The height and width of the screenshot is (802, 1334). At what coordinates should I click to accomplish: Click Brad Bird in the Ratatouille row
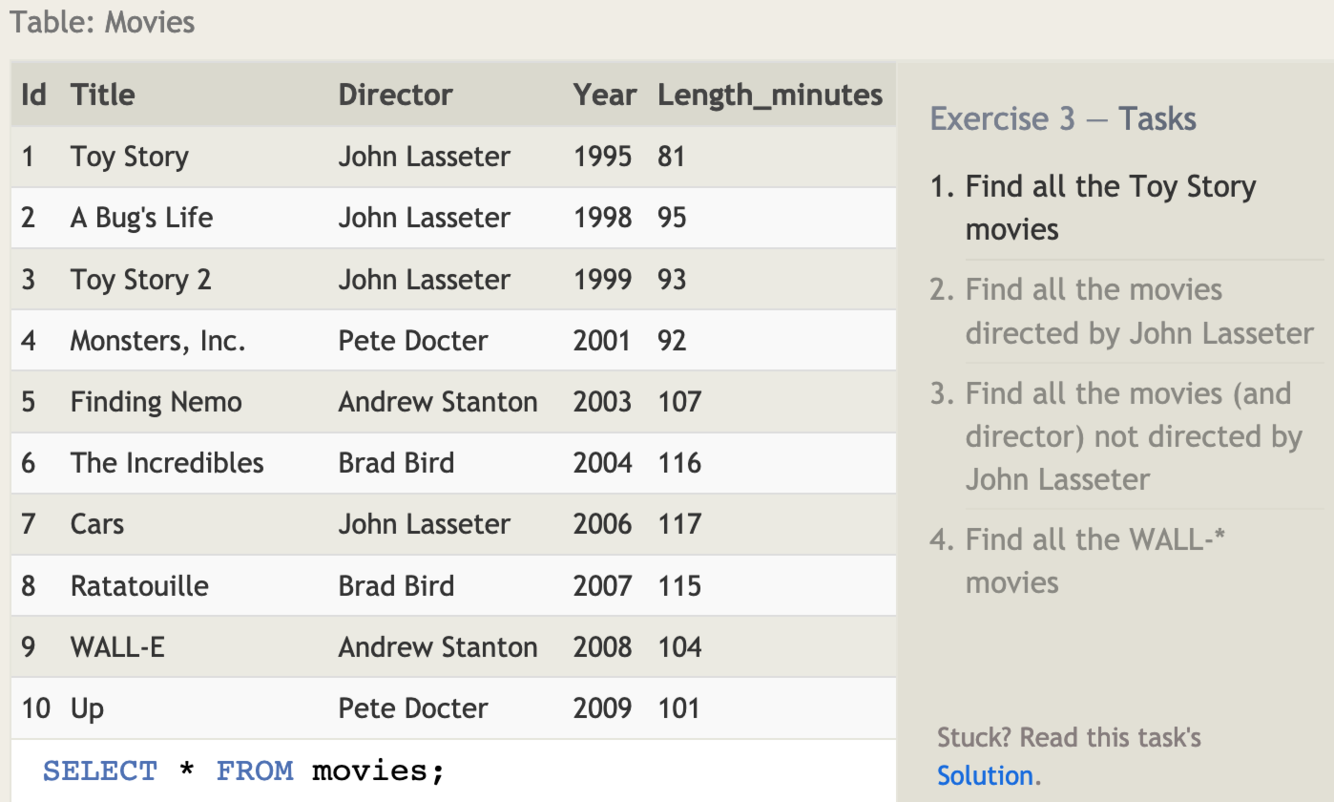[x=396, y=586]
